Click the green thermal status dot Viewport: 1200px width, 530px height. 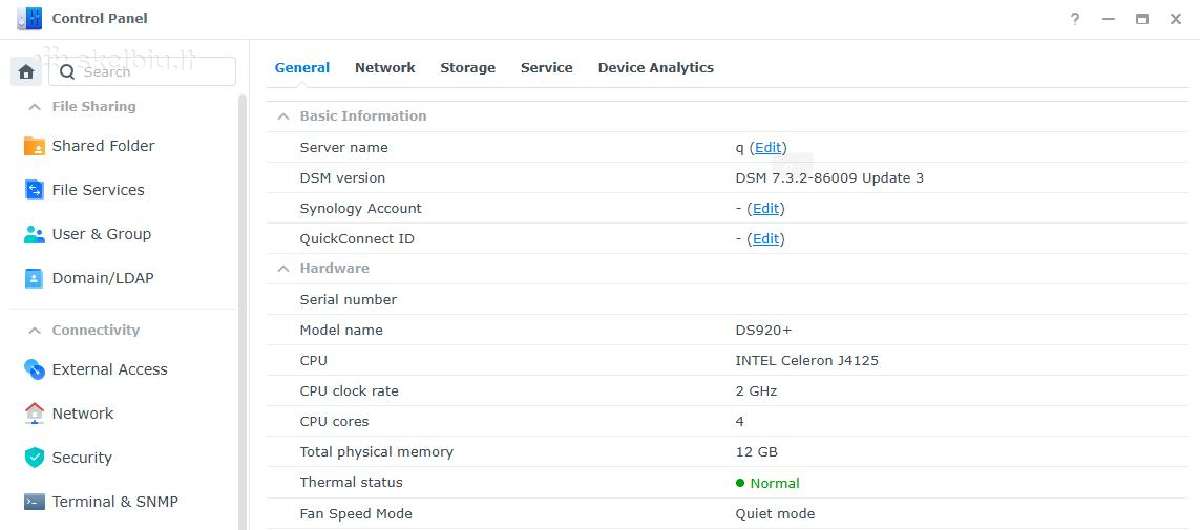click(740, 483)
